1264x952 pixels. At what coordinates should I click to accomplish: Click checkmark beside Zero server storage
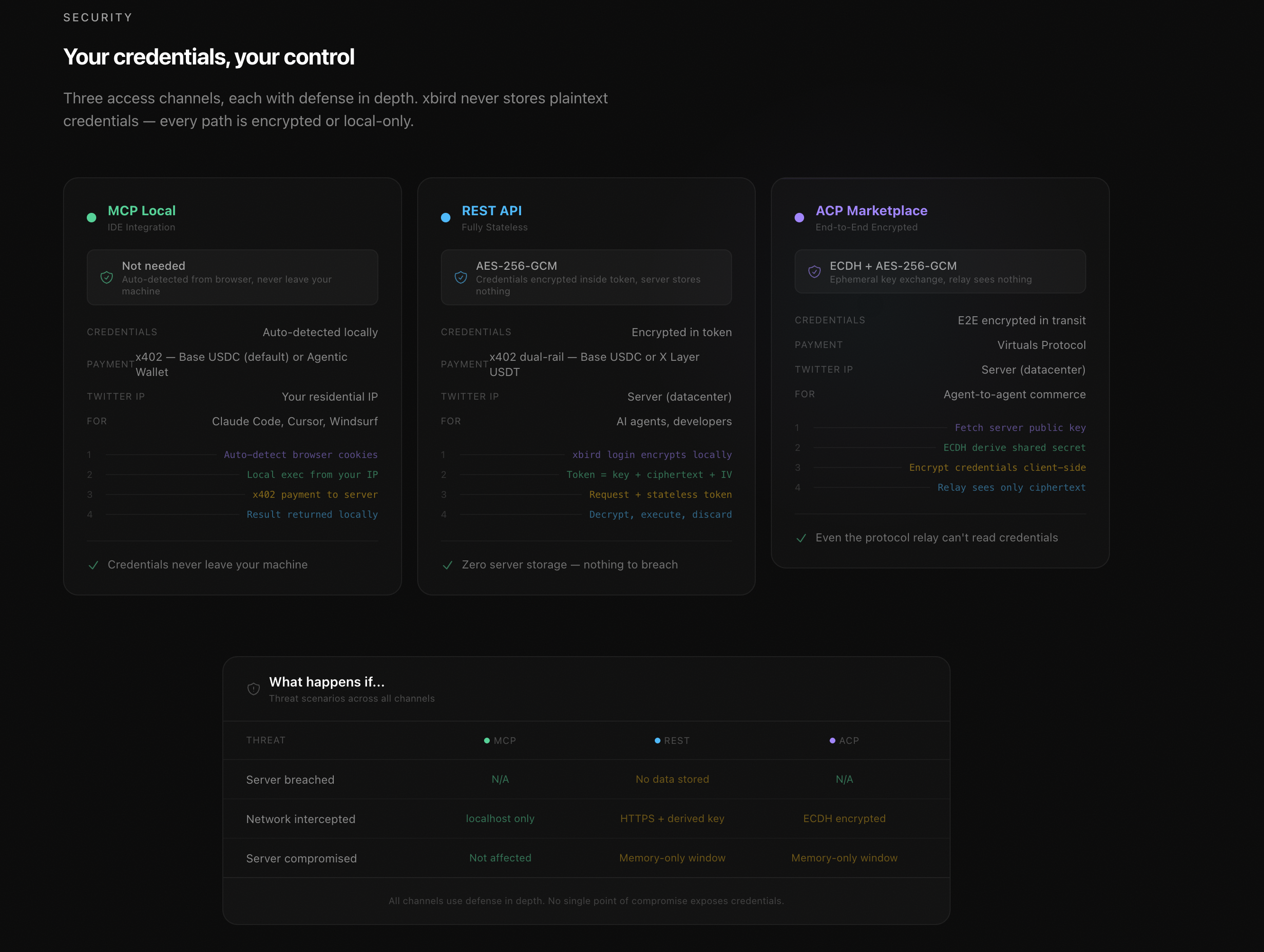448,566
